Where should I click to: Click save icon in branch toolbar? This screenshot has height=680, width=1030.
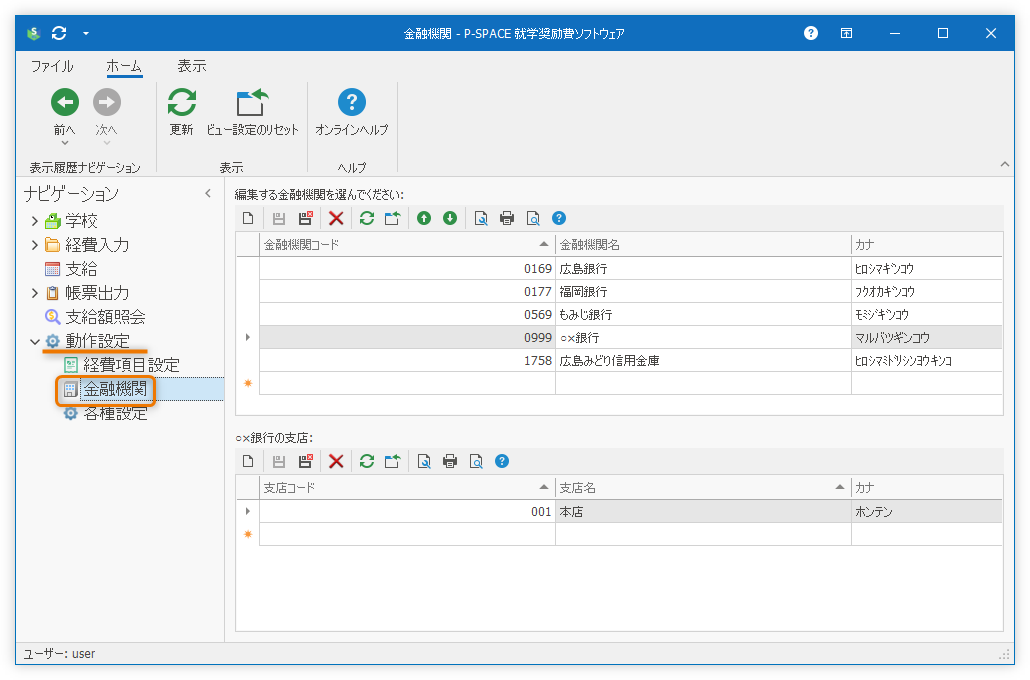(x=279, y=461)
